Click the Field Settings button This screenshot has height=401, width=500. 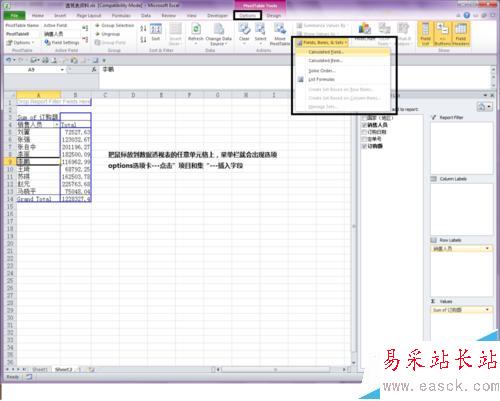[62, 43]
